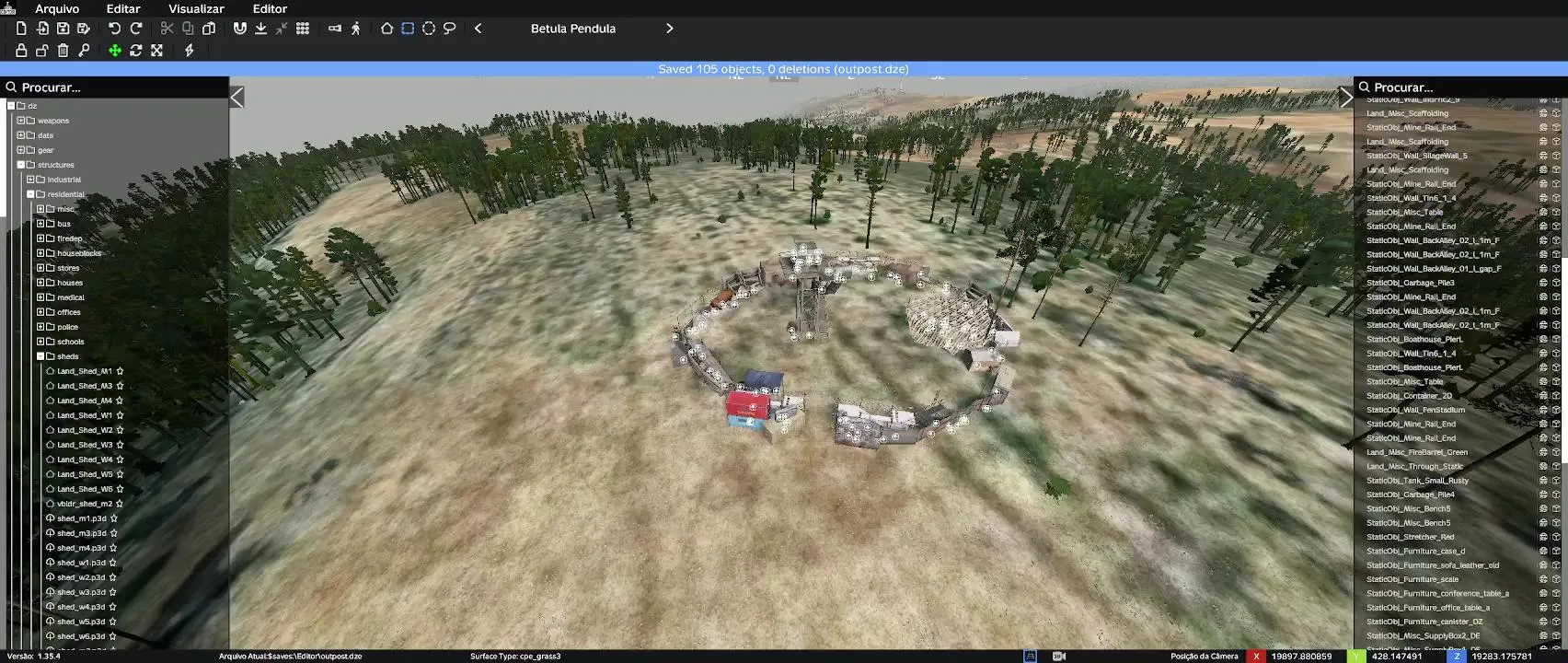Click the blue icon in status bar

[1031, 657]
